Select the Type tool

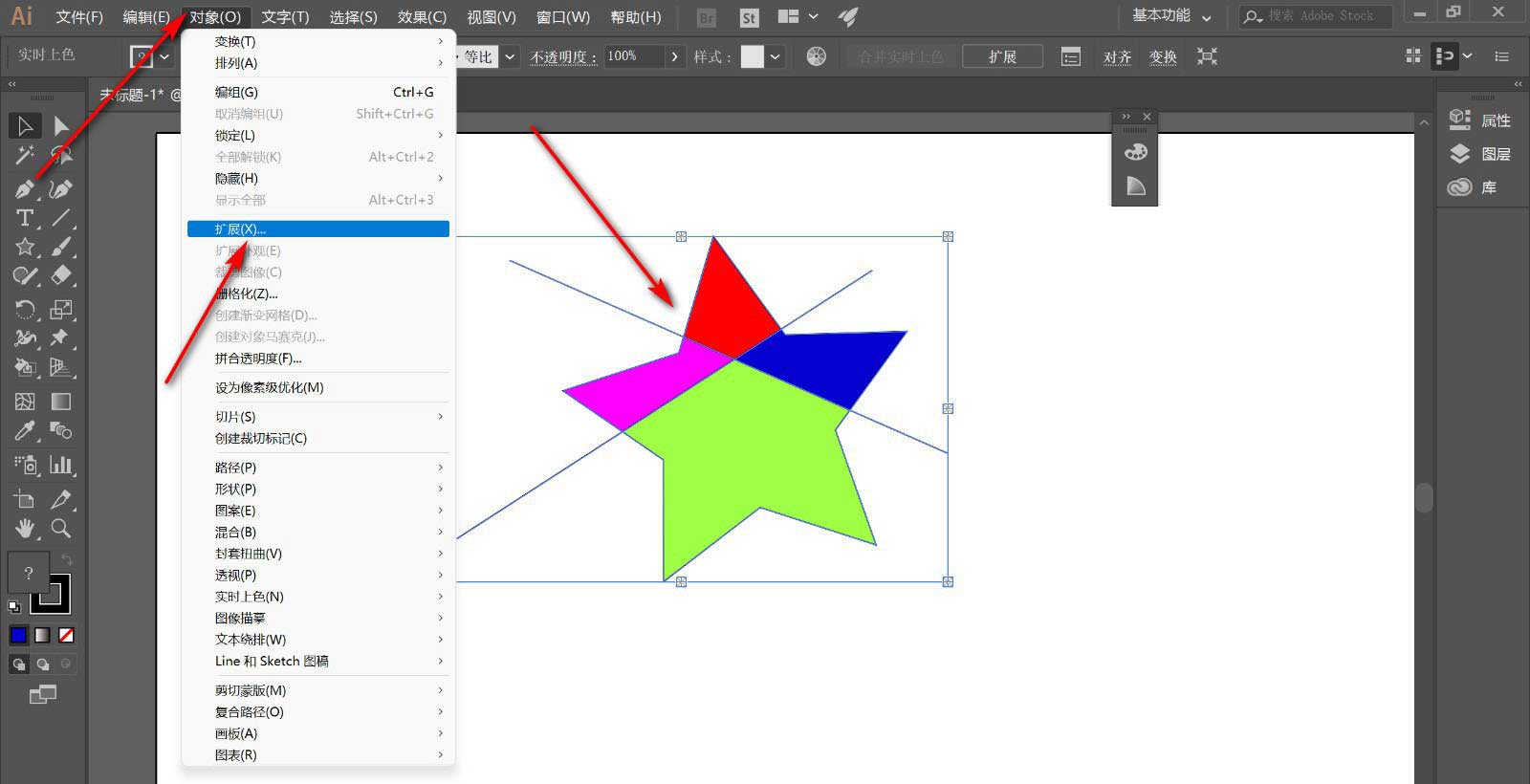[25, 218]
